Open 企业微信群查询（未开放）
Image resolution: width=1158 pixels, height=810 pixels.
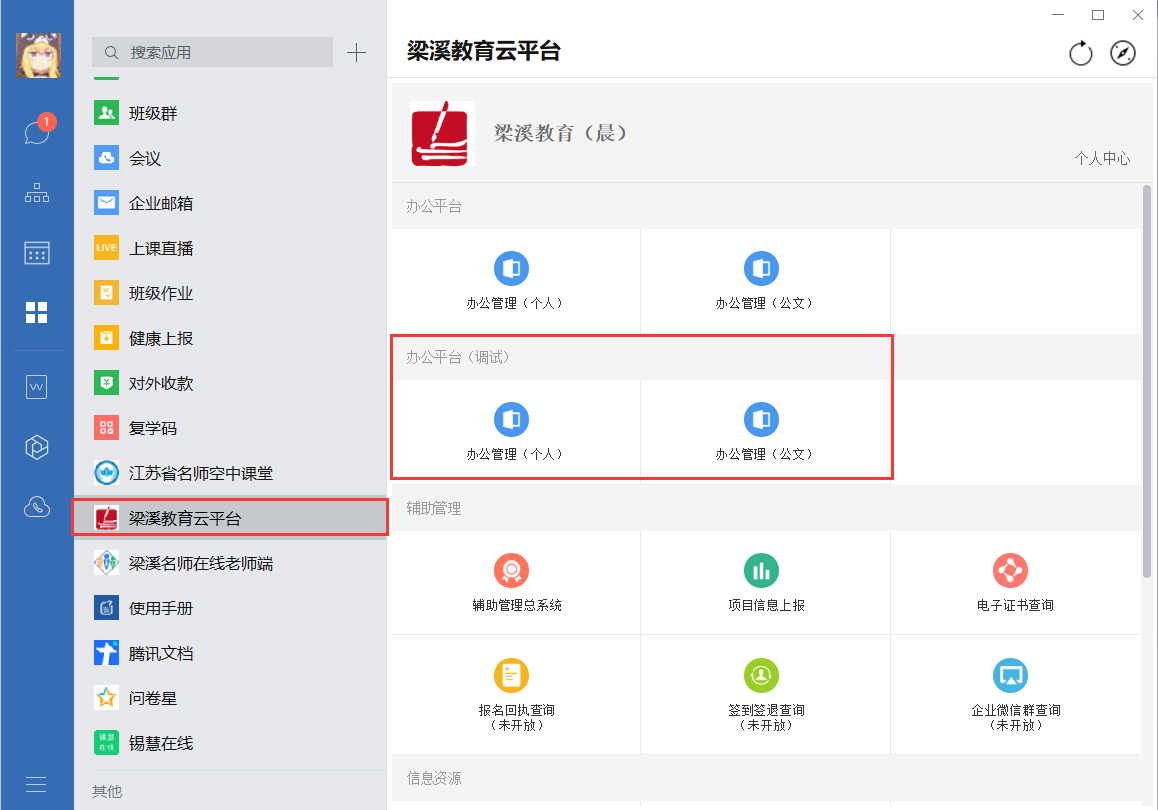point(1015,695)
